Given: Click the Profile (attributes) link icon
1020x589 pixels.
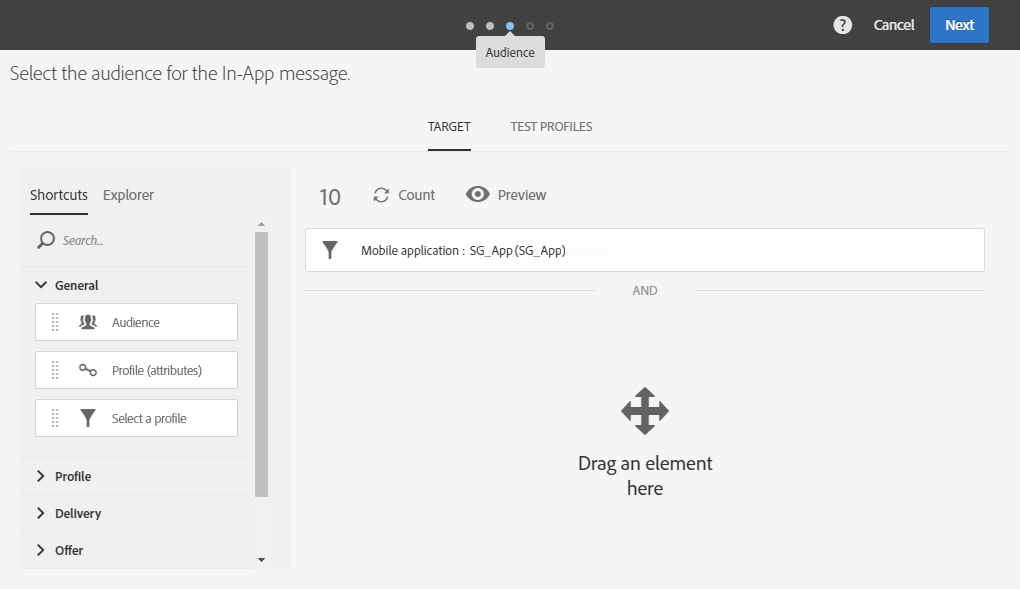Looking at the screenshot, I should (88, 370).
